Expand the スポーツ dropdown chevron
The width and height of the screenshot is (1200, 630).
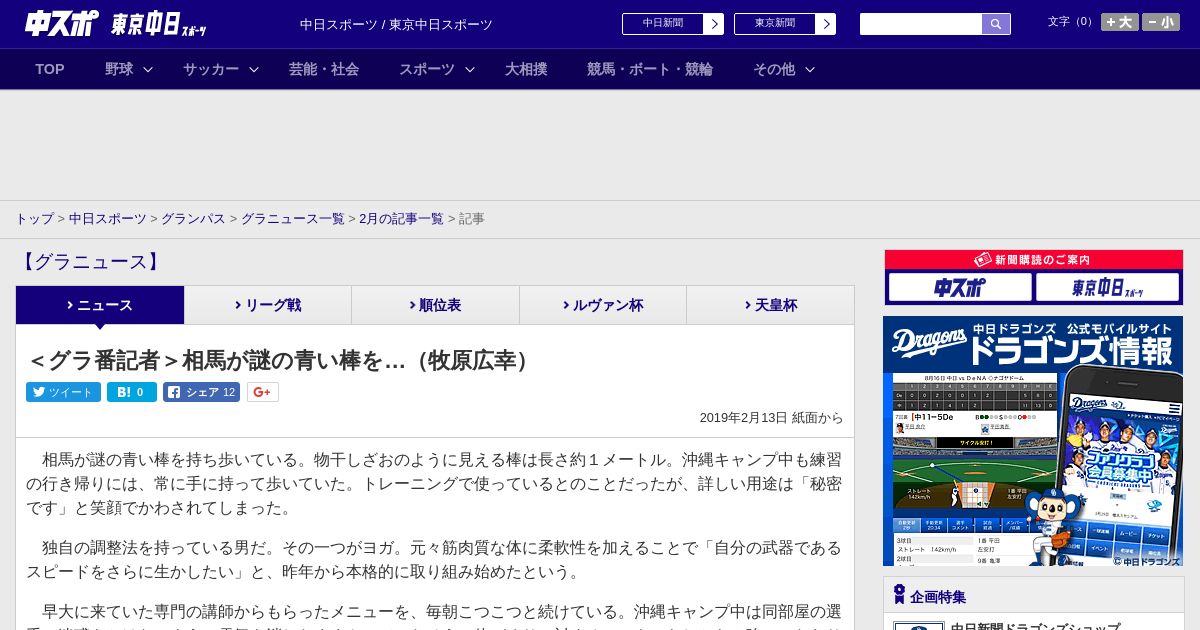(470, 69)
